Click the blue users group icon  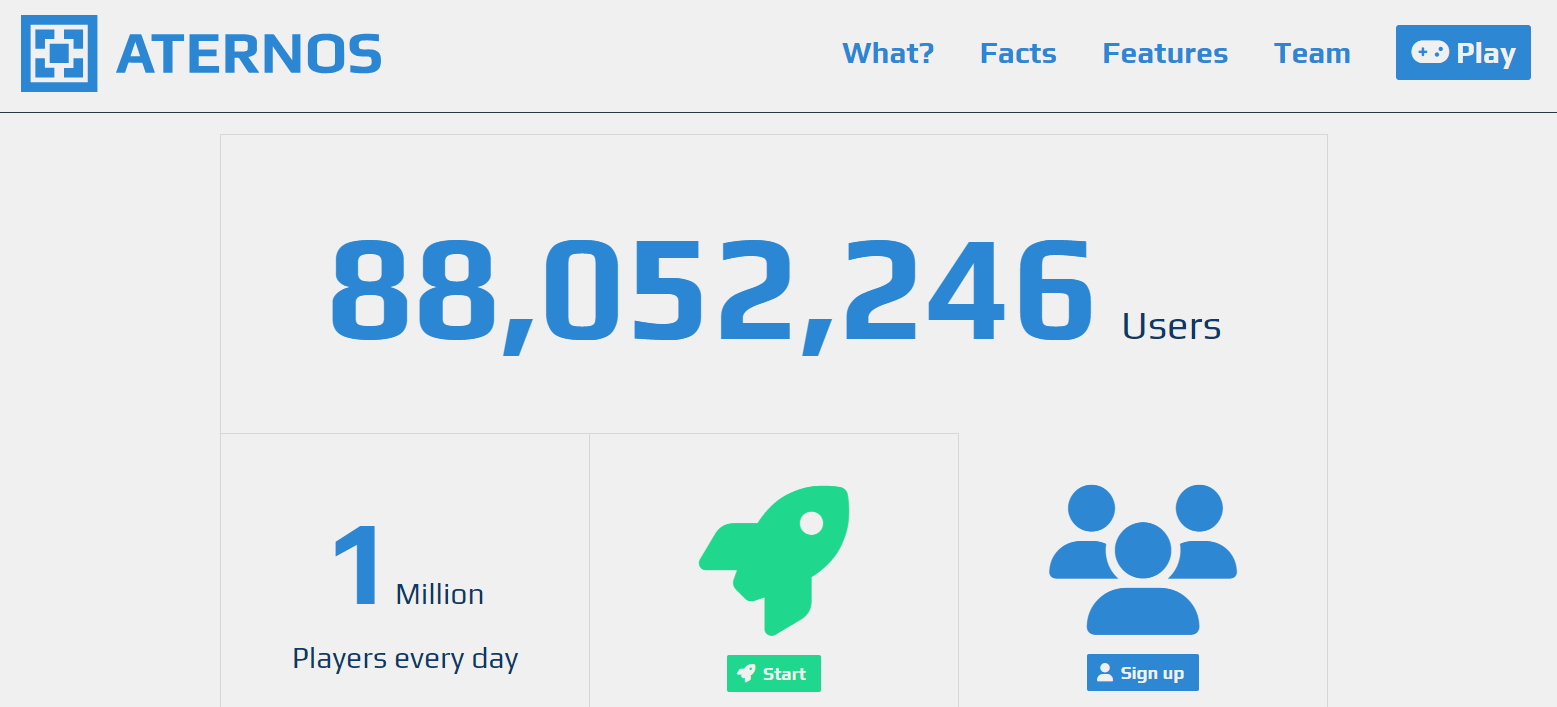(x=1143, y=560)
